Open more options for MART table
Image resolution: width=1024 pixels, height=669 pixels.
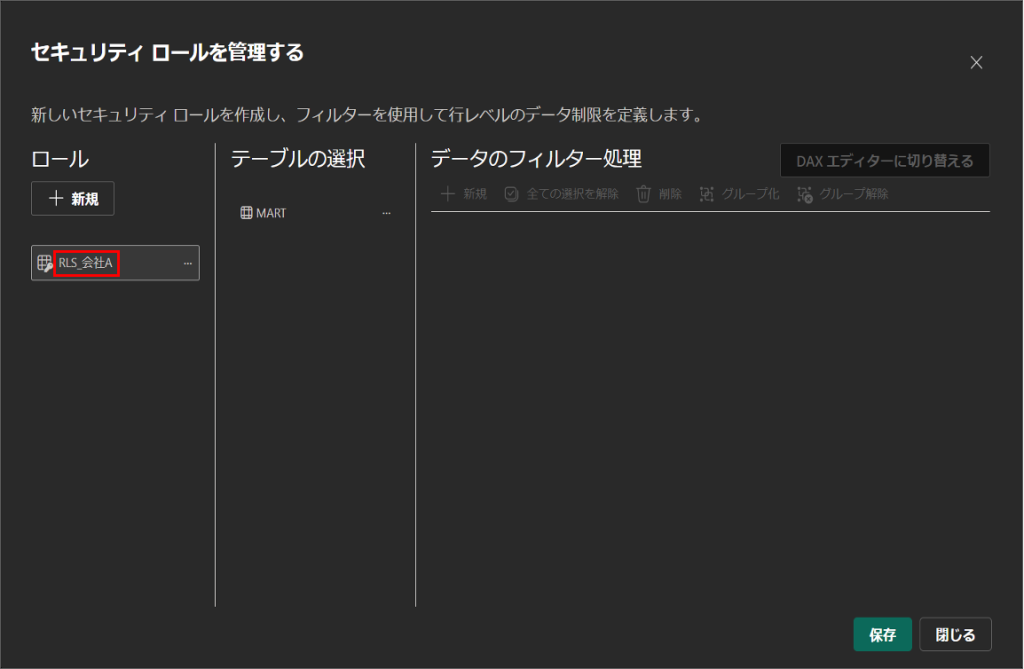[x=386, y=213]
